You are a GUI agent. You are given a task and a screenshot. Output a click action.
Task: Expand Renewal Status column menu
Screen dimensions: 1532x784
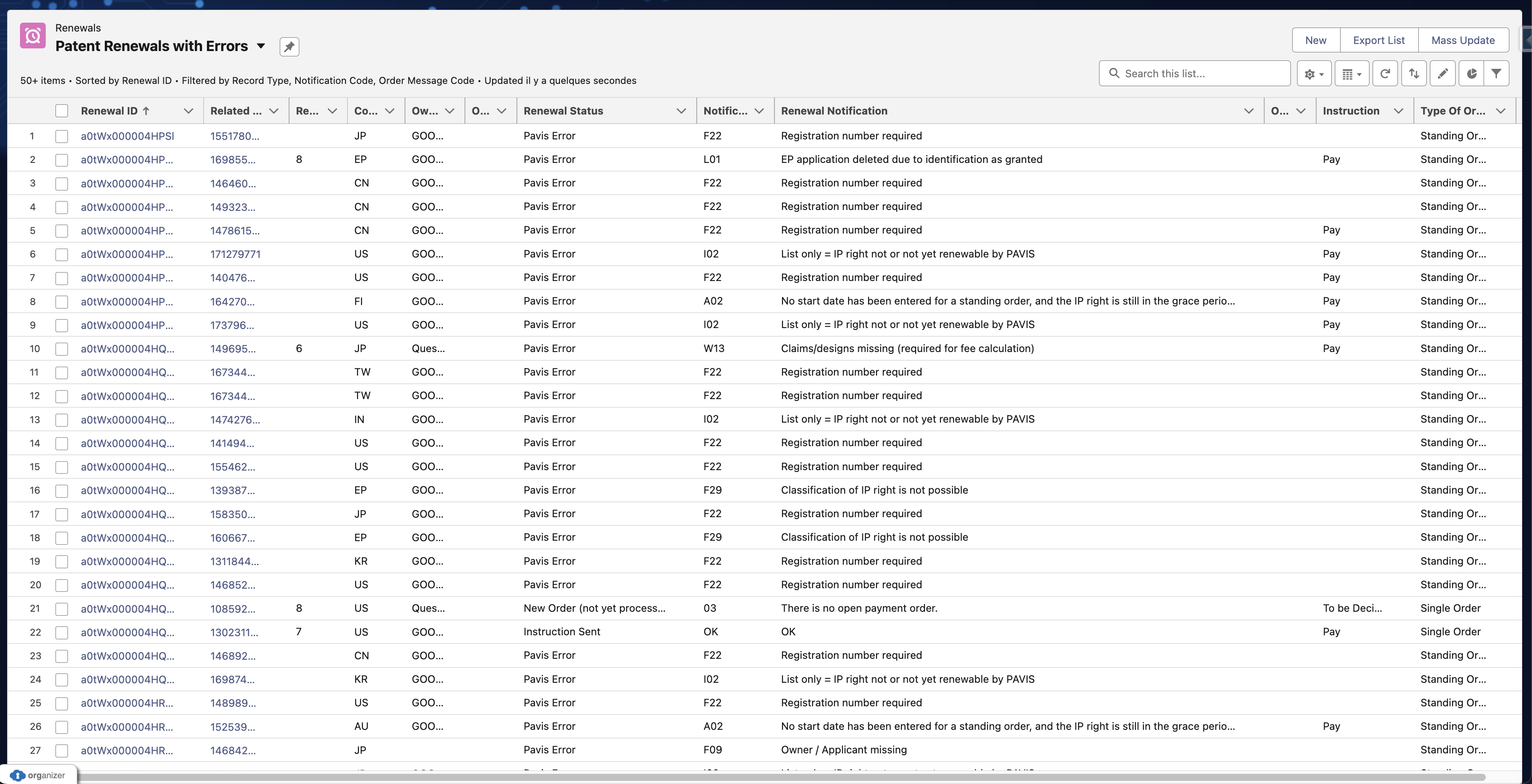coord(681,111)
